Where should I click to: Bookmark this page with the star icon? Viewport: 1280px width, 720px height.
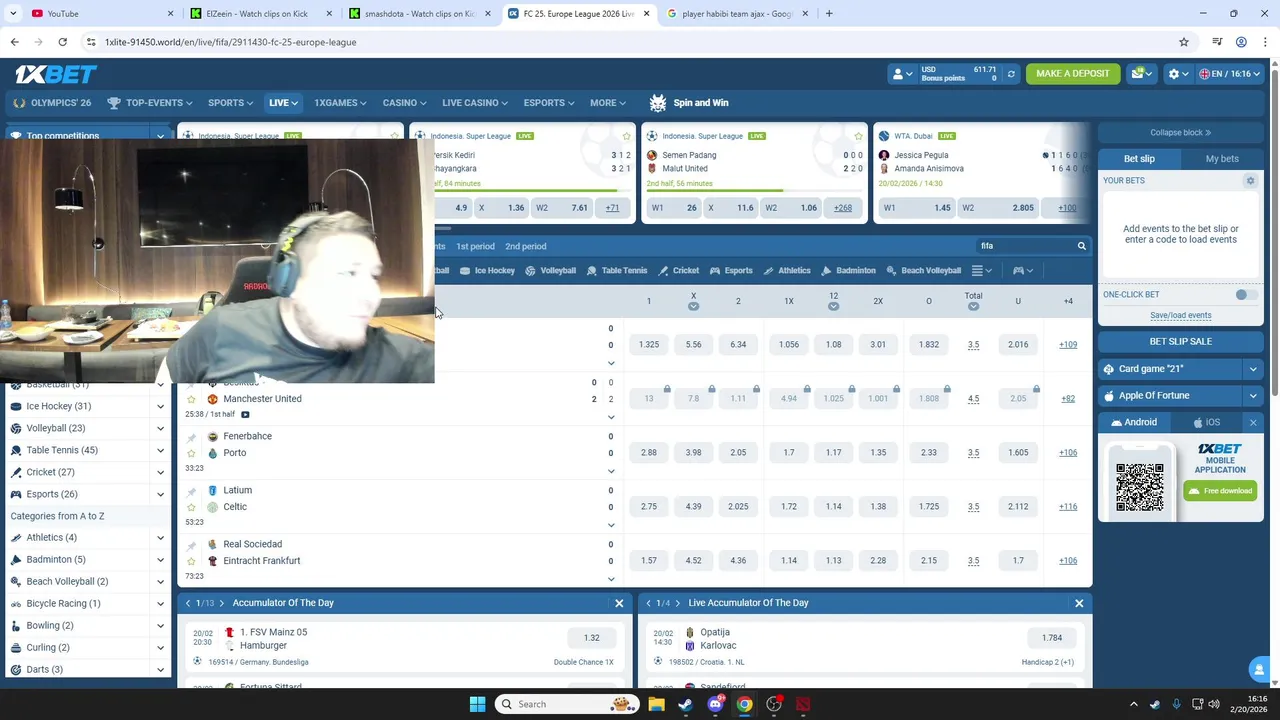coord(1184,42)
